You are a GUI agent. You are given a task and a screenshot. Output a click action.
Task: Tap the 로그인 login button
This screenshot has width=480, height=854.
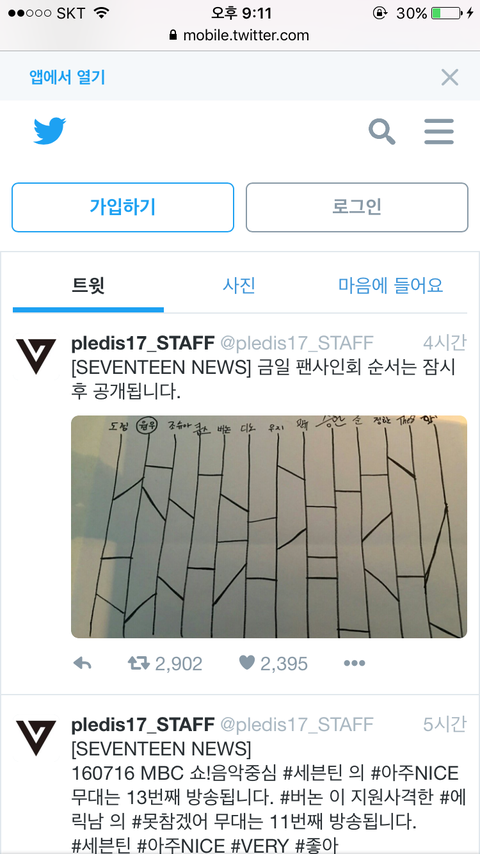point(357,207)
